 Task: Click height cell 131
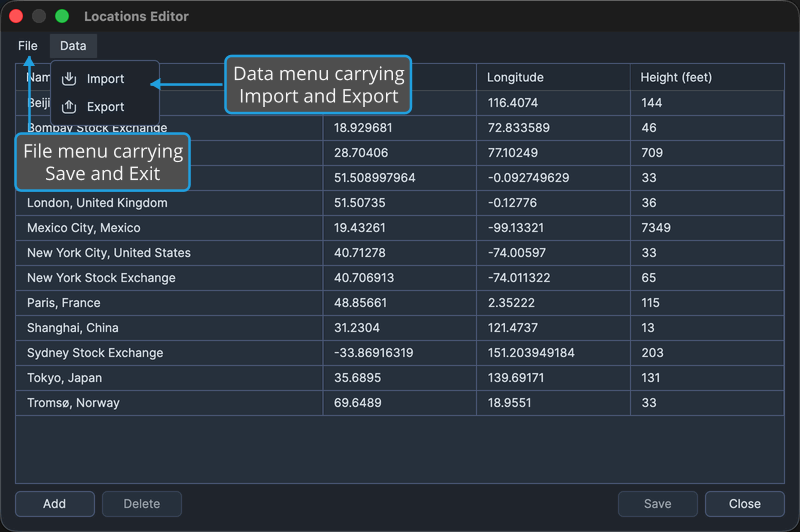click(x=707, y=378)
